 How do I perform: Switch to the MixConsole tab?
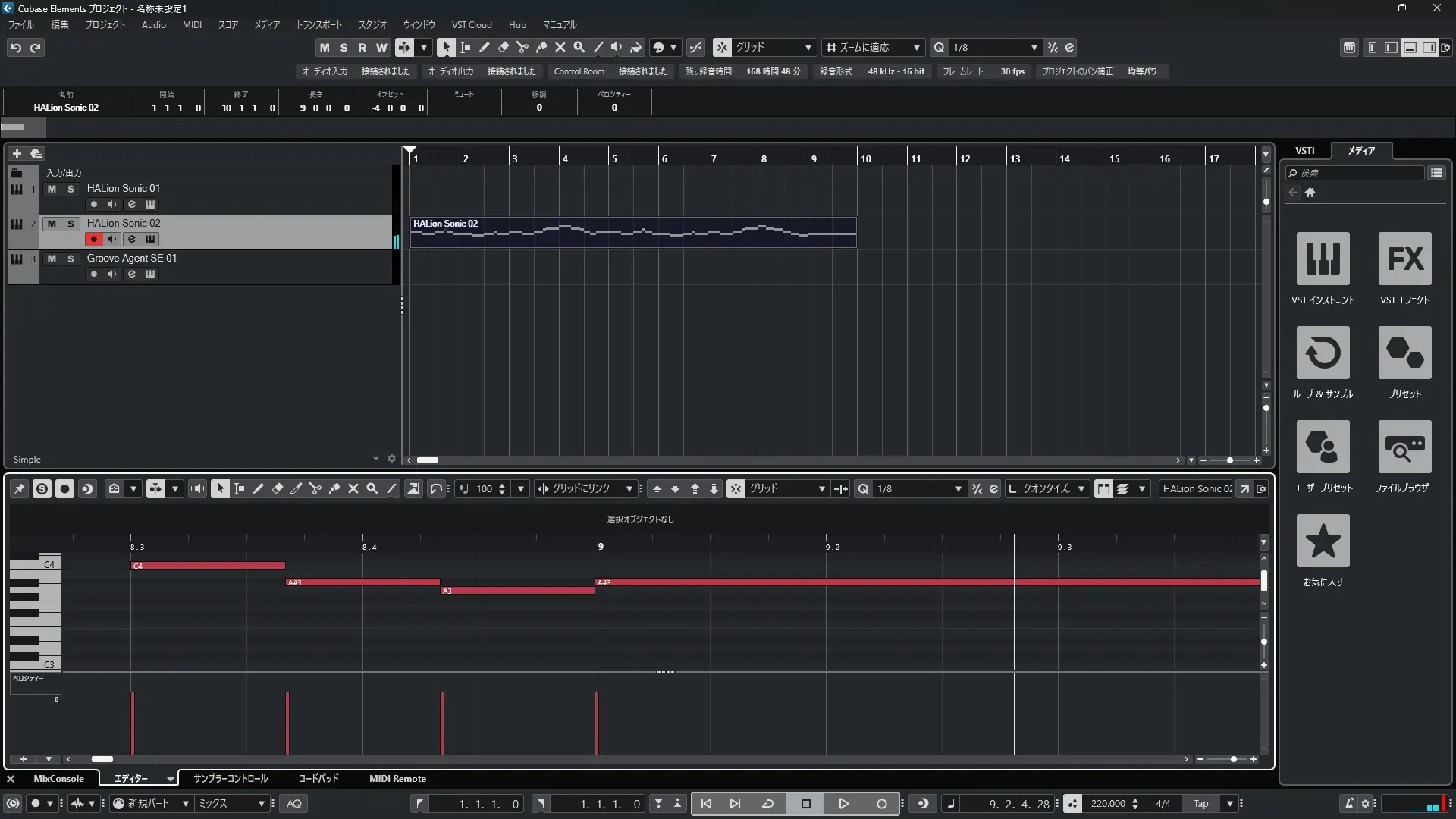(x=58, y=779)
